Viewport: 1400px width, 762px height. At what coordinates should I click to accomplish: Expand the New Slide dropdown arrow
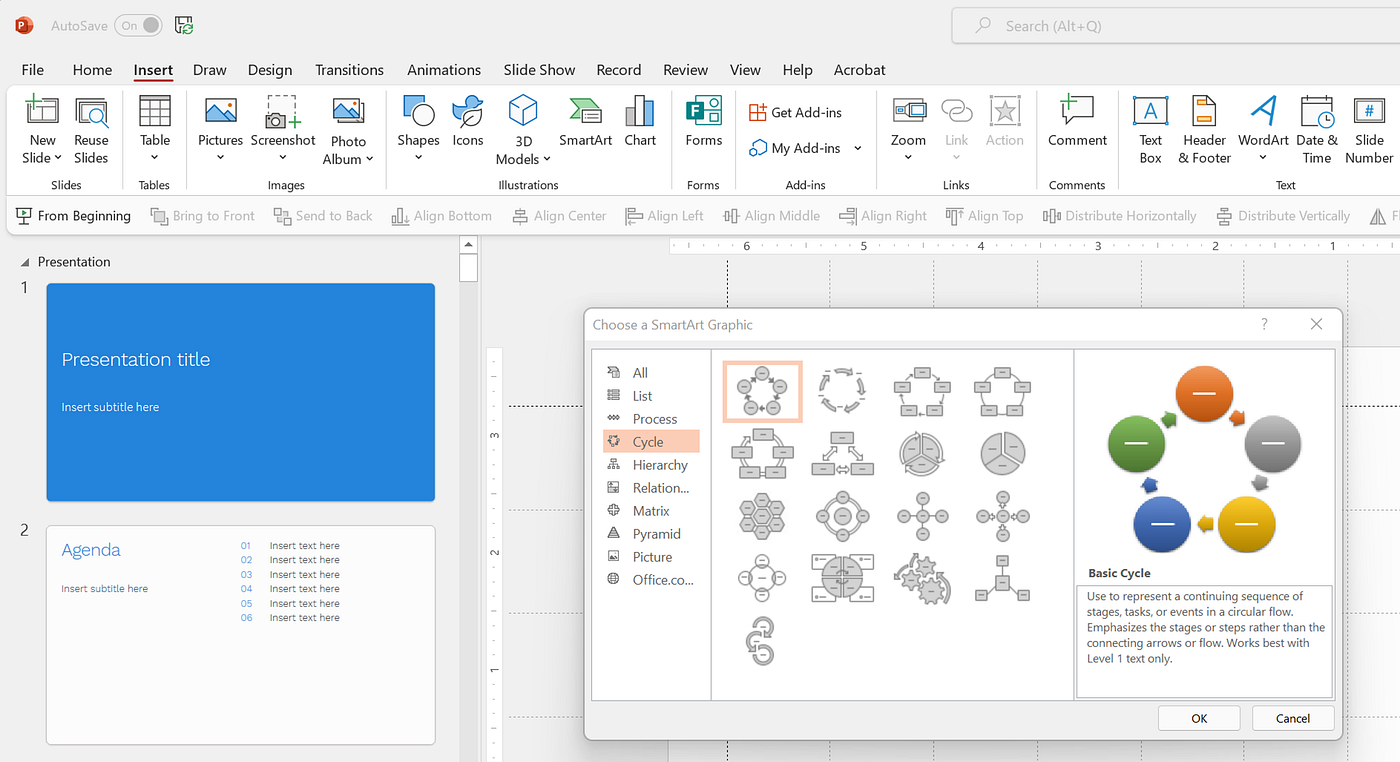click(58, 158)
